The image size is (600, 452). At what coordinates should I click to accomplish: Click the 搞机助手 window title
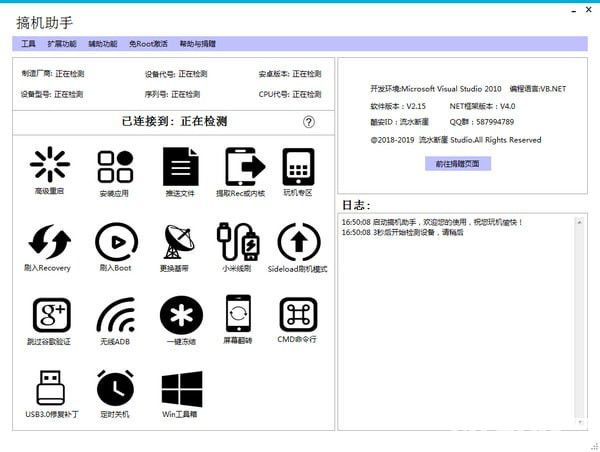44,23
